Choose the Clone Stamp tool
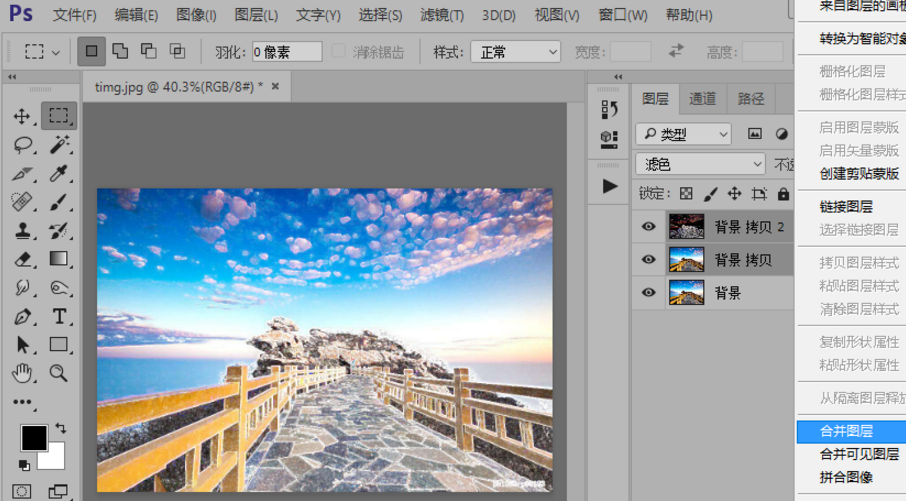Viewport: 906px width, 501px height. click(22, 230)
